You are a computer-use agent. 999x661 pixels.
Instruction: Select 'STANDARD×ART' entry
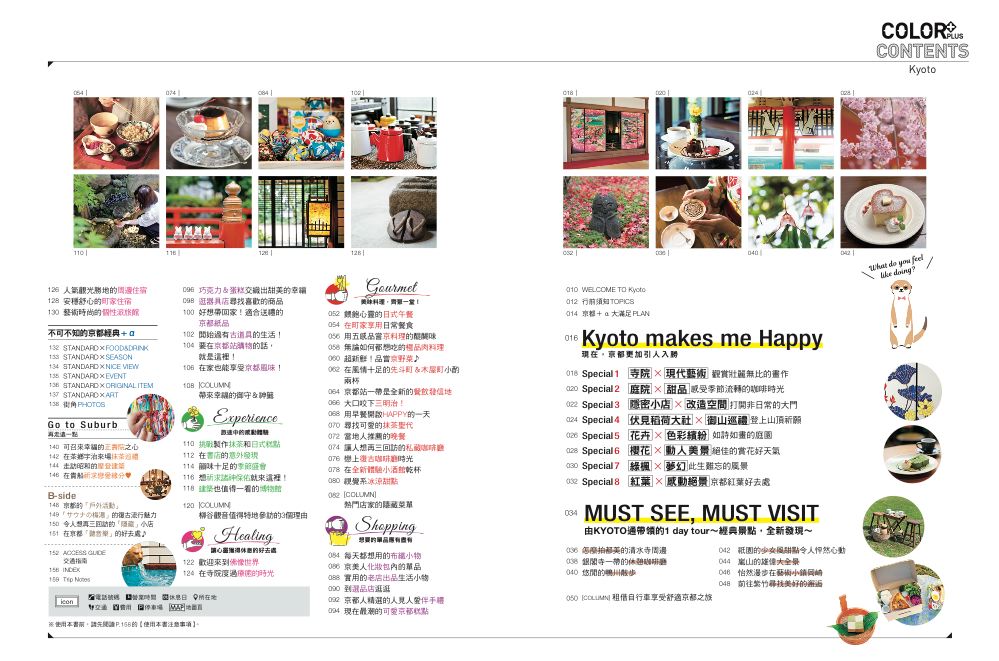[84, 395]
